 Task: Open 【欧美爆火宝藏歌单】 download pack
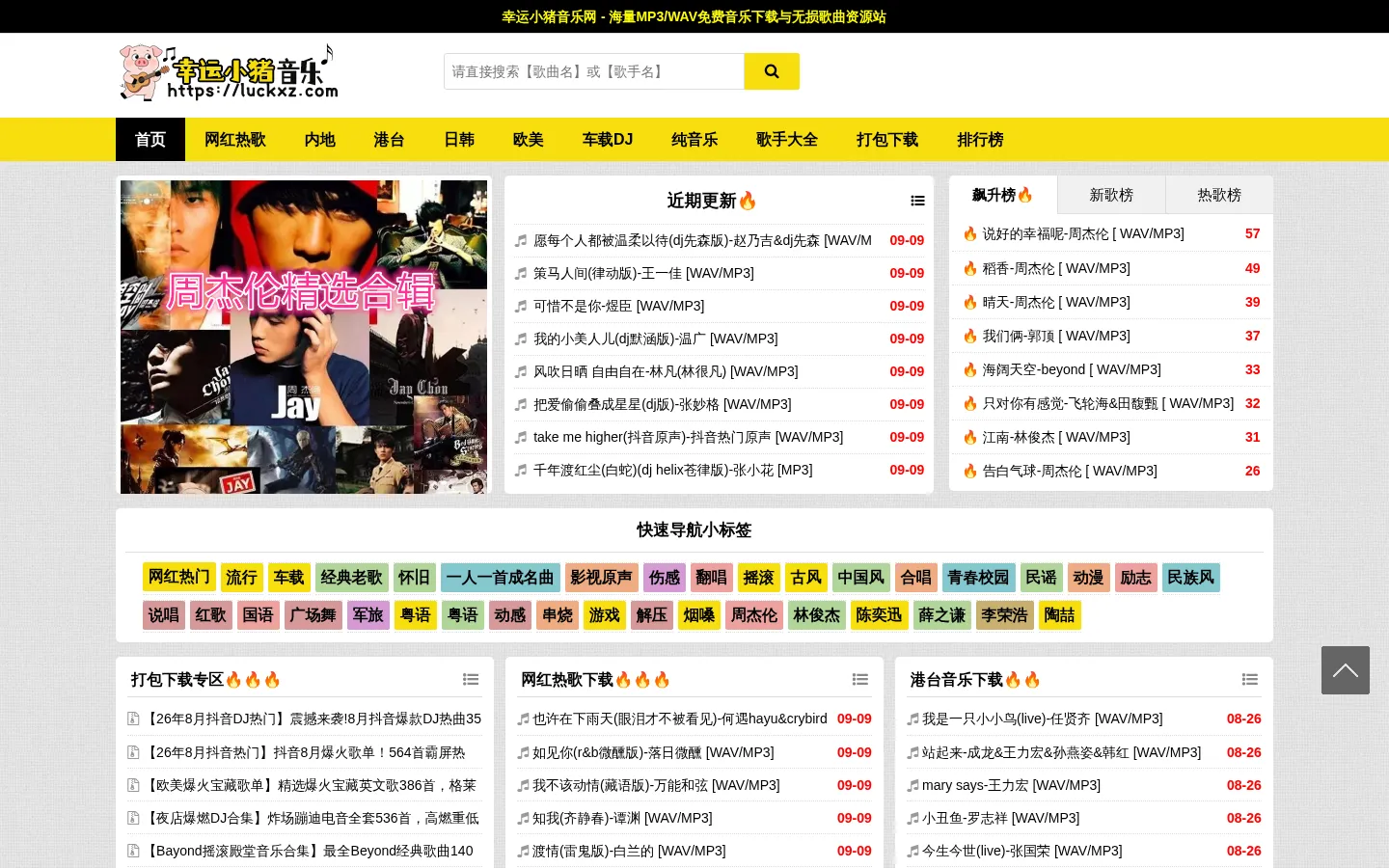click(x=312, y=785)
